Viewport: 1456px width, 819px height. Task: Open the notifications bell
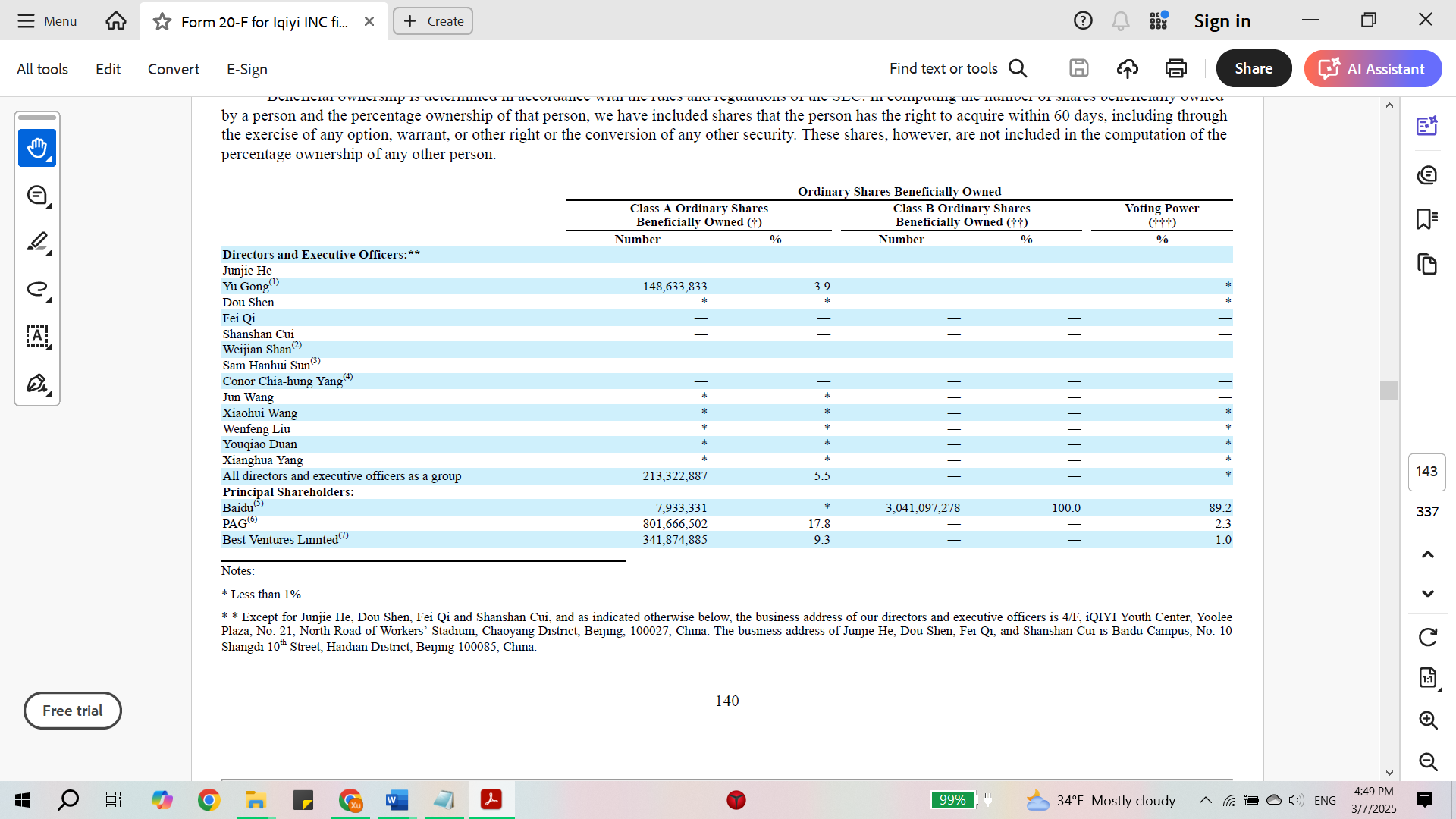click(x=1120, y=21)
